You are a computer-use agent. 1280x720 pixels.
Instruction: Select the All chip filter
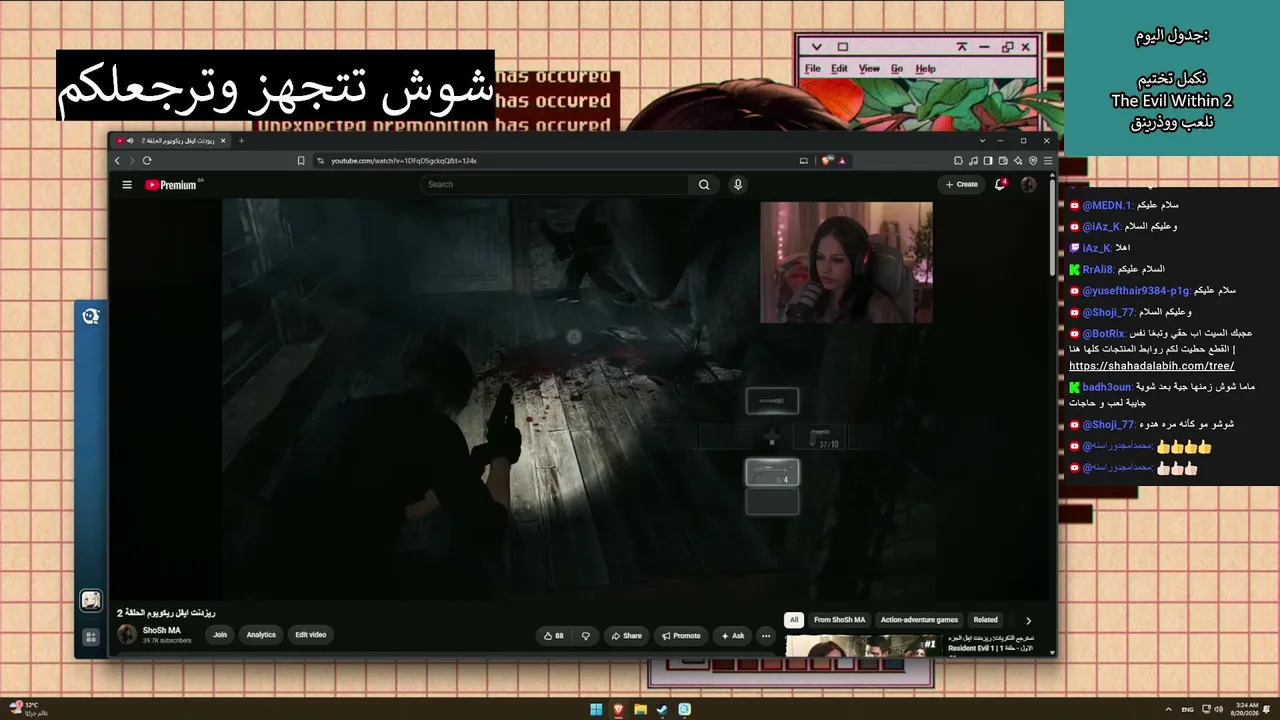pyautogui.click(x=794, y=620)
